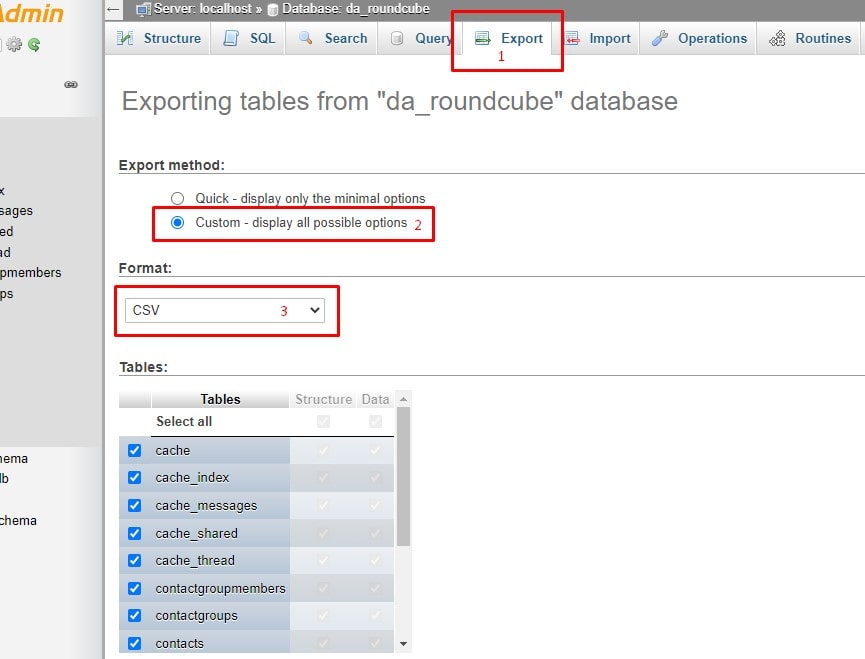The width and height of the screenshot is (865, 659).
Task: Click the 'contactgroups' table name
Action: click(196, 615)
